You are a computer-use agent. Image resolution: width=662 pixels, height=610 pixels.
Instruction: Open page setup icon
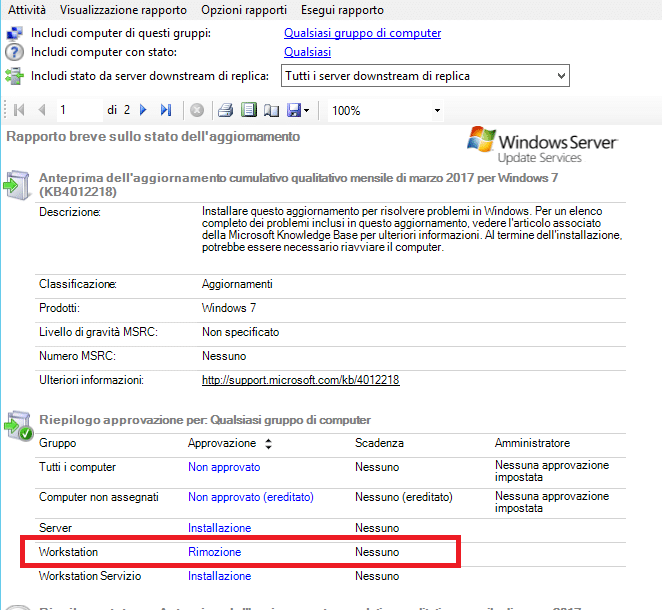(271, 111)
